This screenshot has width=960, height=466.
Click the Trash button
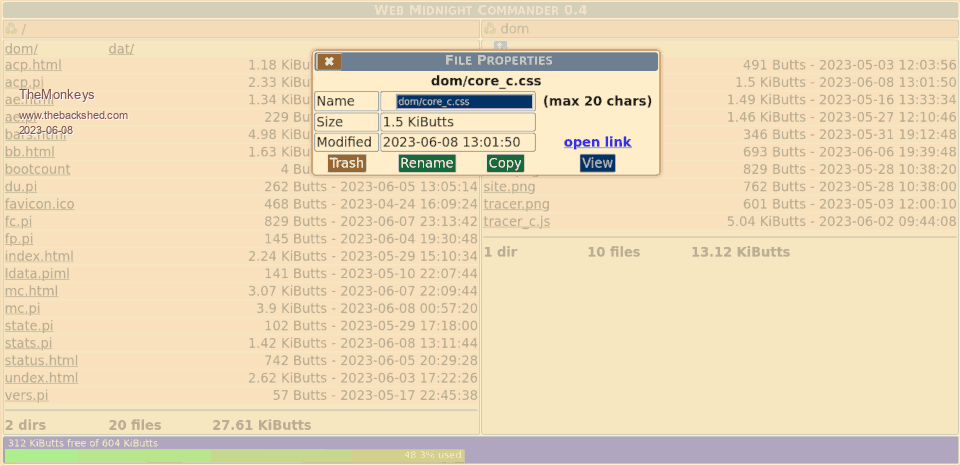[x=346, y=163]
